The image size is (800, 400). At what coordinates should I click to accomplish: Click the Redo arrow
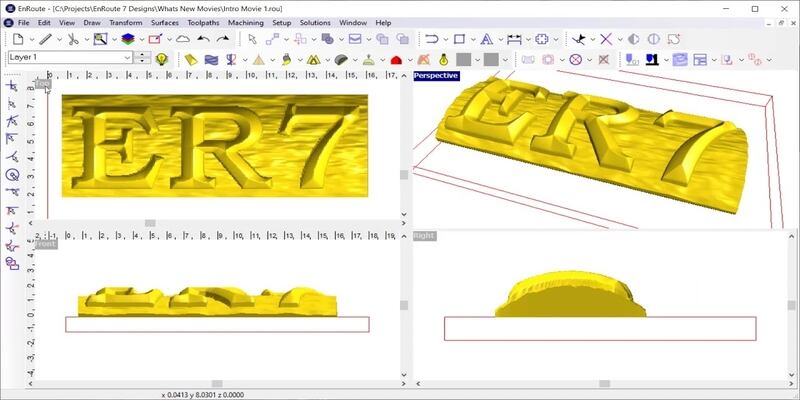pyautogui.click(x=223, y=39)
